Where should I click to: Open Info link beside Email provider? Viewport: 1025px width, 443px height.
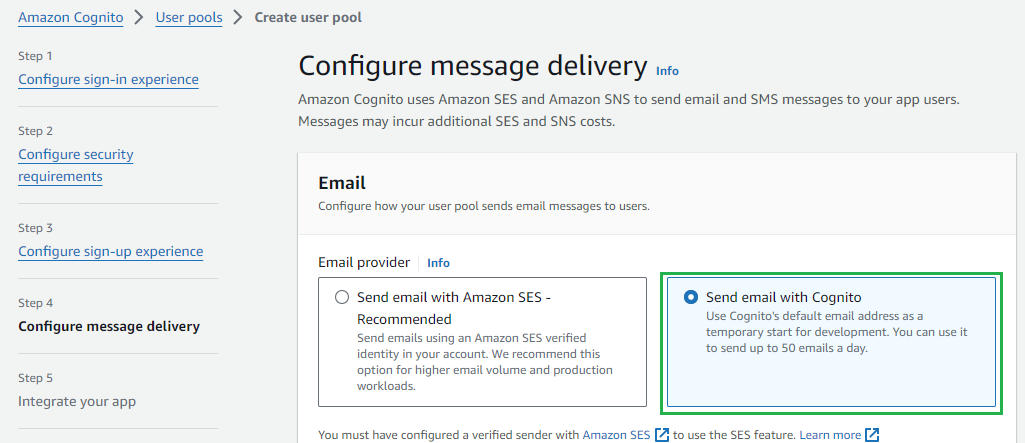tap(439, 263)
